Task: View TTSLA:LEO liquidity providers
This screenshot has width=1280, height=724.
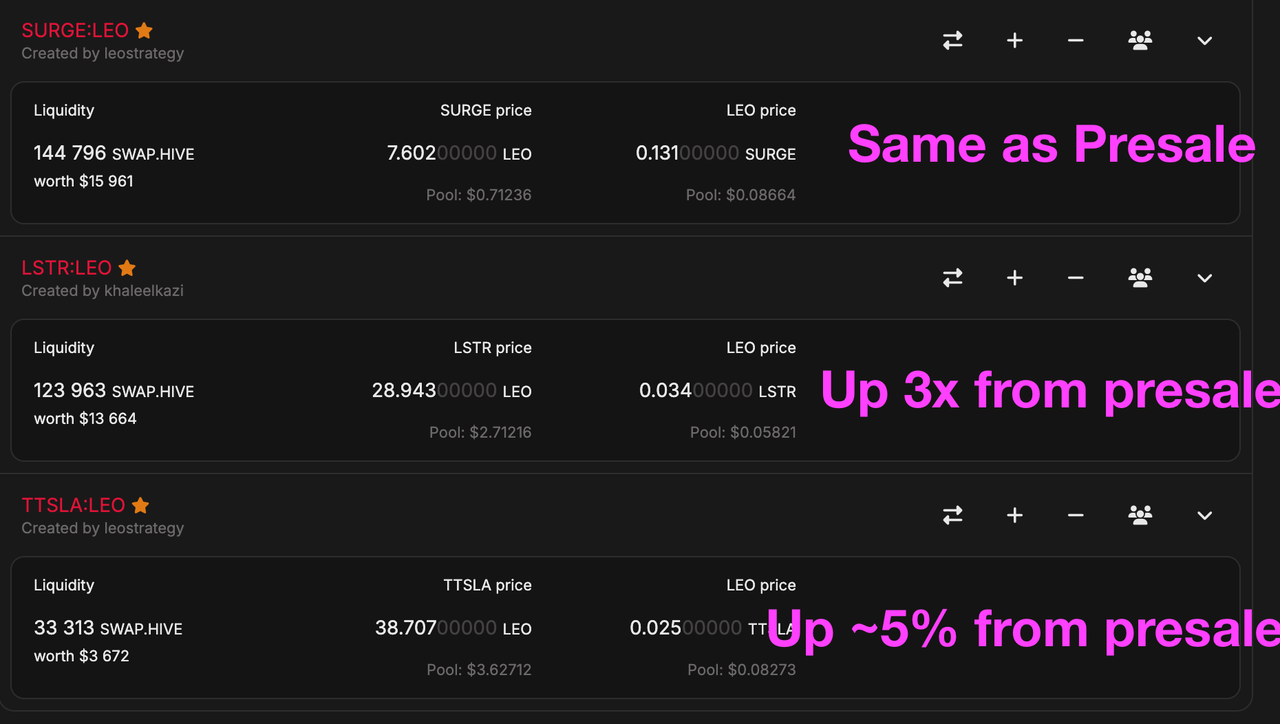Action: point(1140,515)
